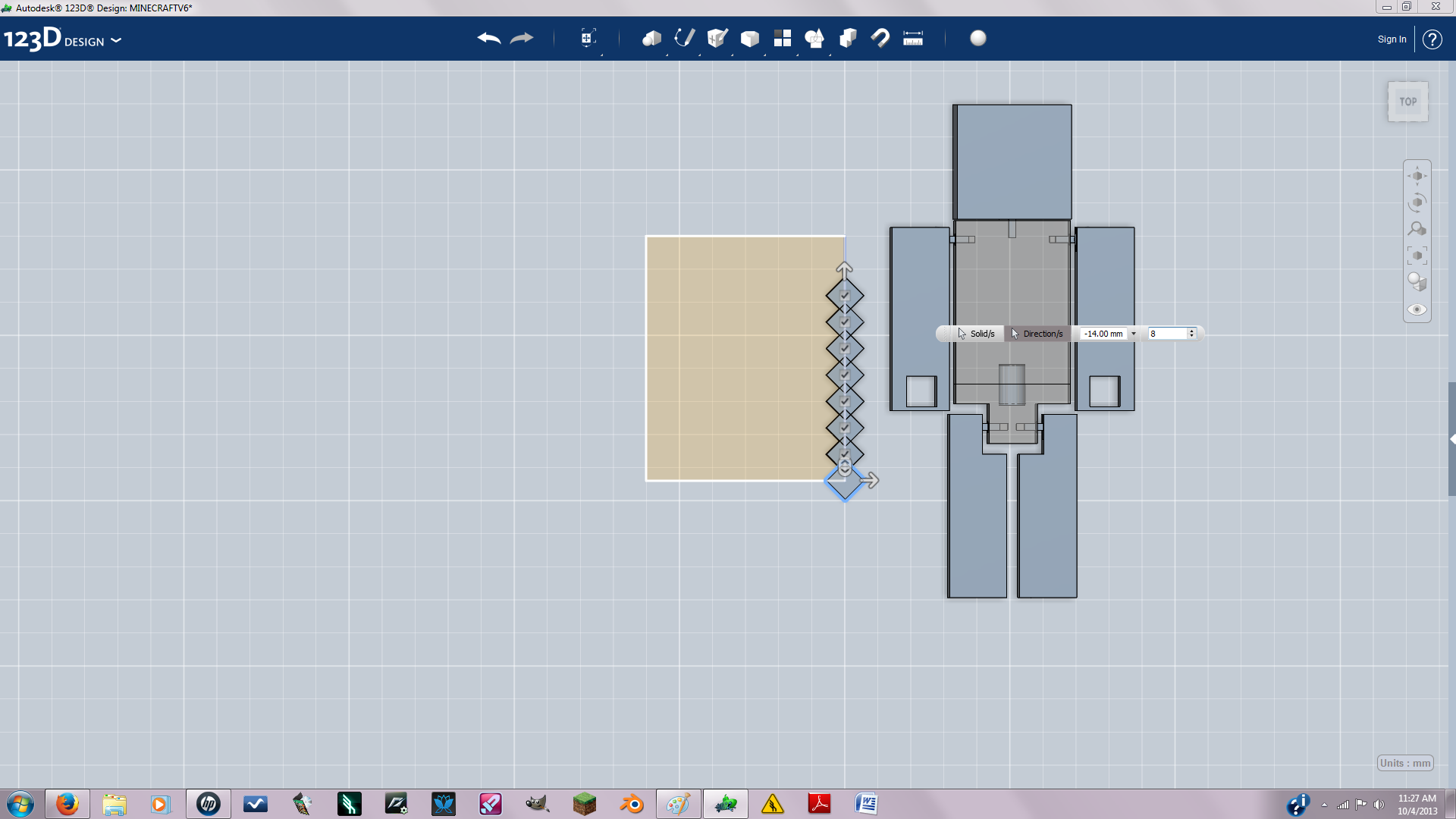Open the Combine tool
1456x819 pixels.
848,38
